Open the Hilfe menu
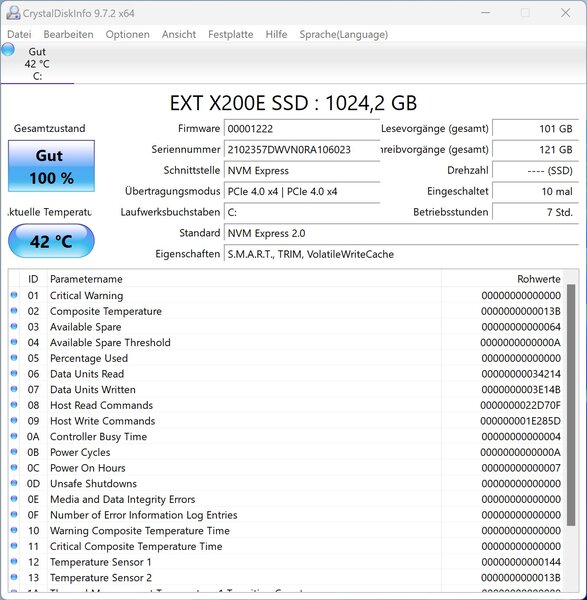This screenshot has width=587, height=600. click(x=276, y=34)
